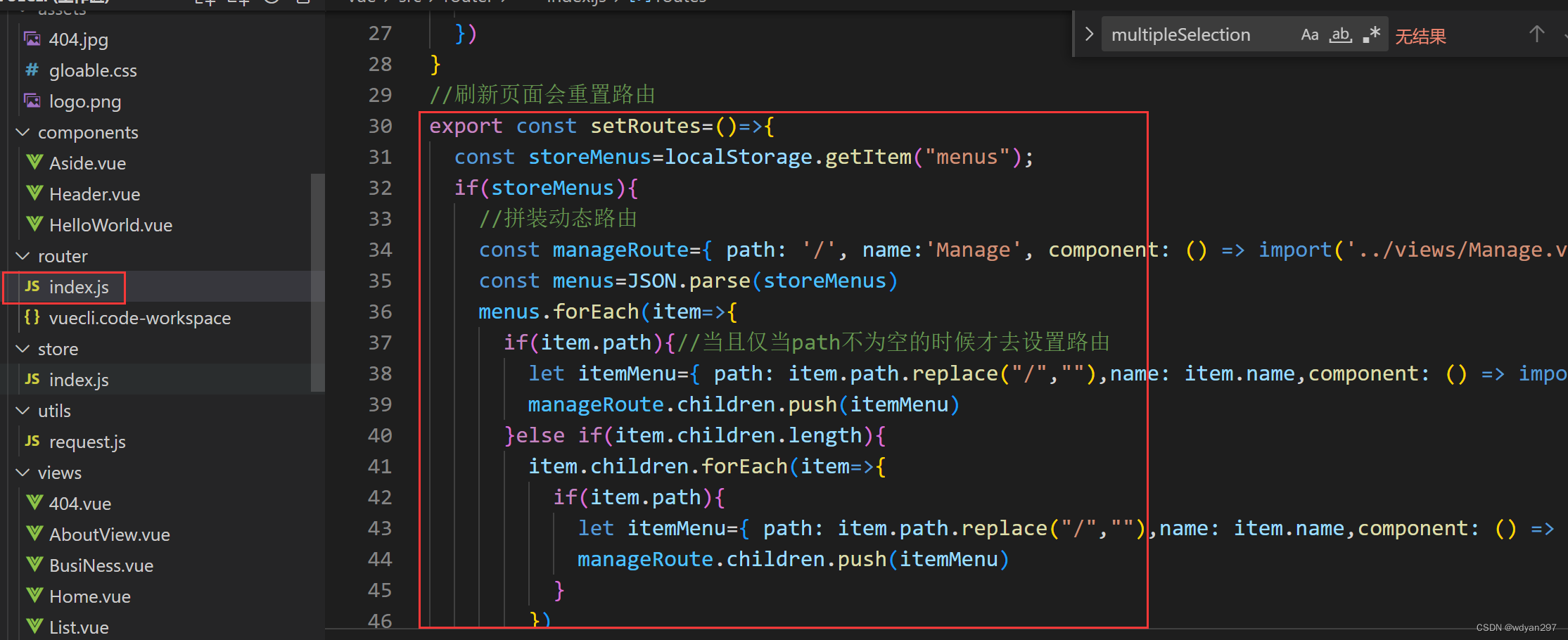Create a new file in the explorer
The height and width of the screenshot is (640, 1568).
pos(205,3)
